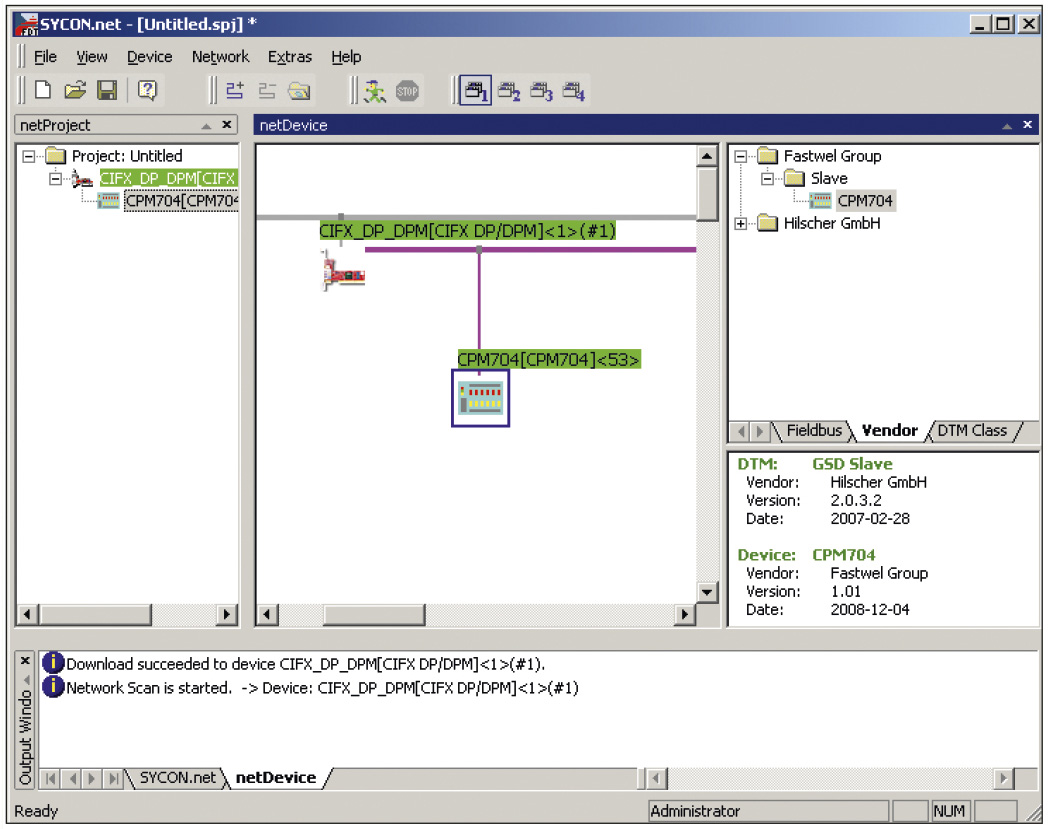Image resolution: width=1048 pixels, height=829 pixels.
Task: Select window layout 4 icon
Action: point(573,91)
